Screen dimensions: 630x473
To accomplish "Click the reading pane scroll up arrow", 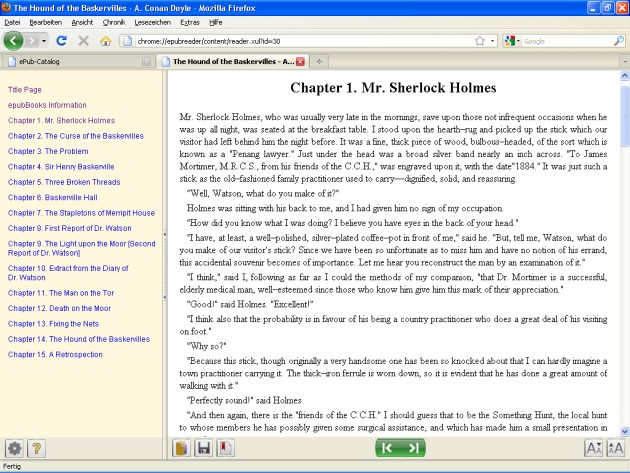I will pos(625,75).
